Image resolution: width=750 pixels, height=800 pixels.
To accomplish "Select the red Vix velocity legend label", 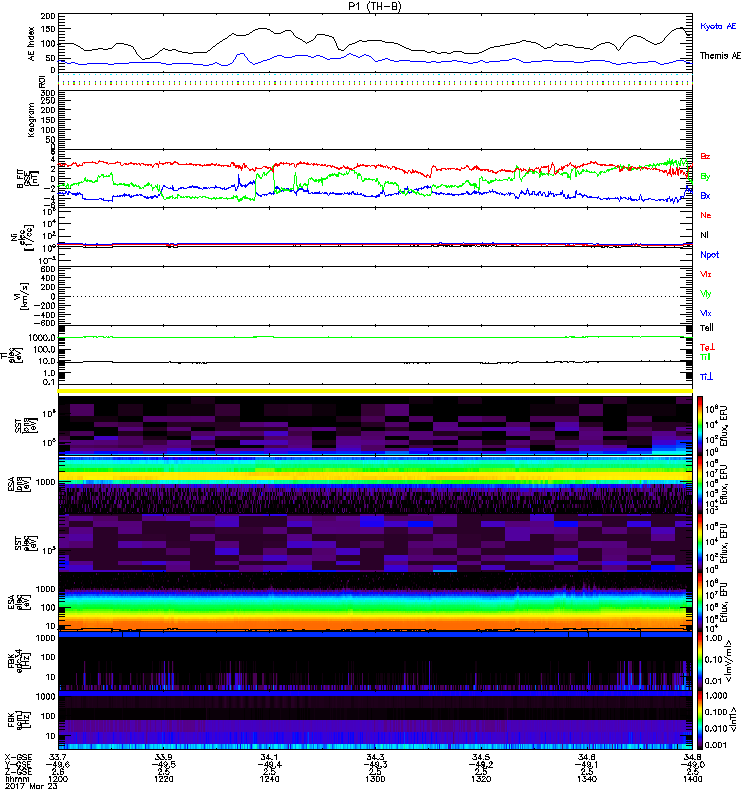I will point(706,274).
